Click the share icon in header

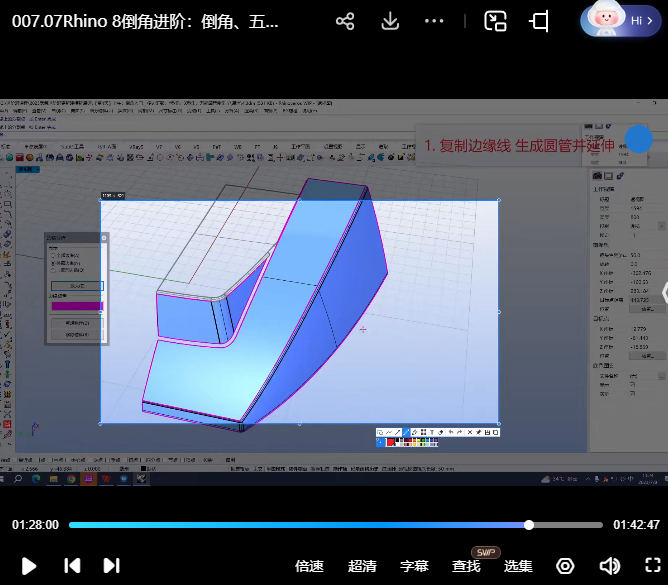(x=345, y=21)
